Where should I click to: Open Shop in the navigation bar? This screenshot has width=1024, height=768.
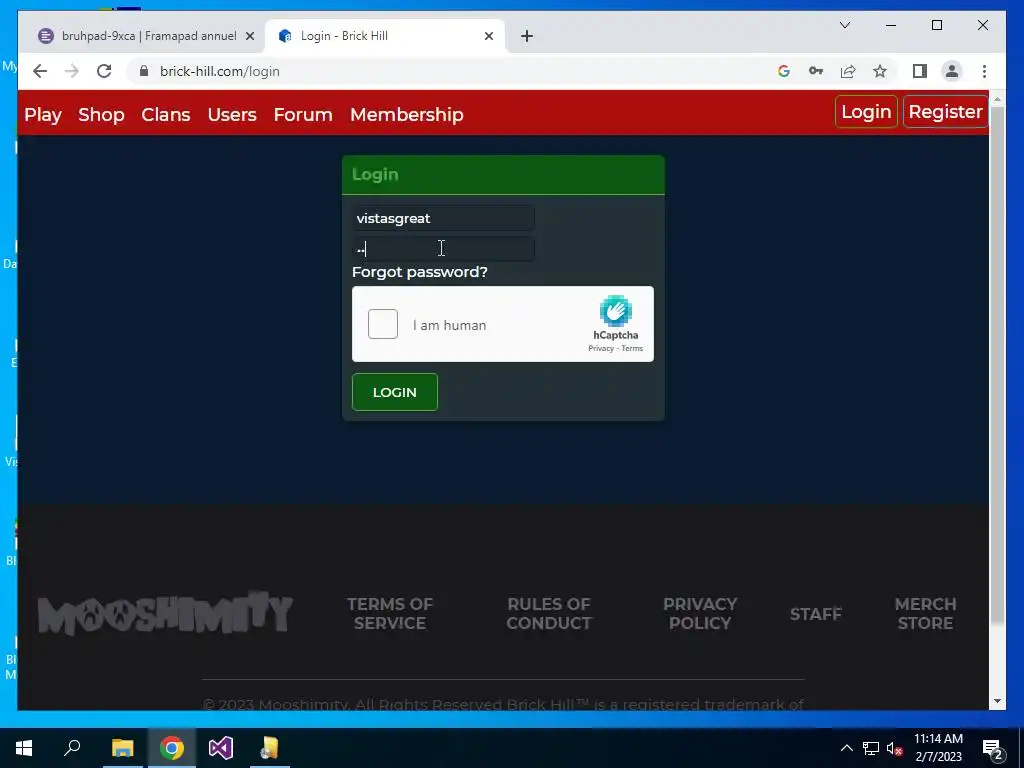click(x=101, y=114)
